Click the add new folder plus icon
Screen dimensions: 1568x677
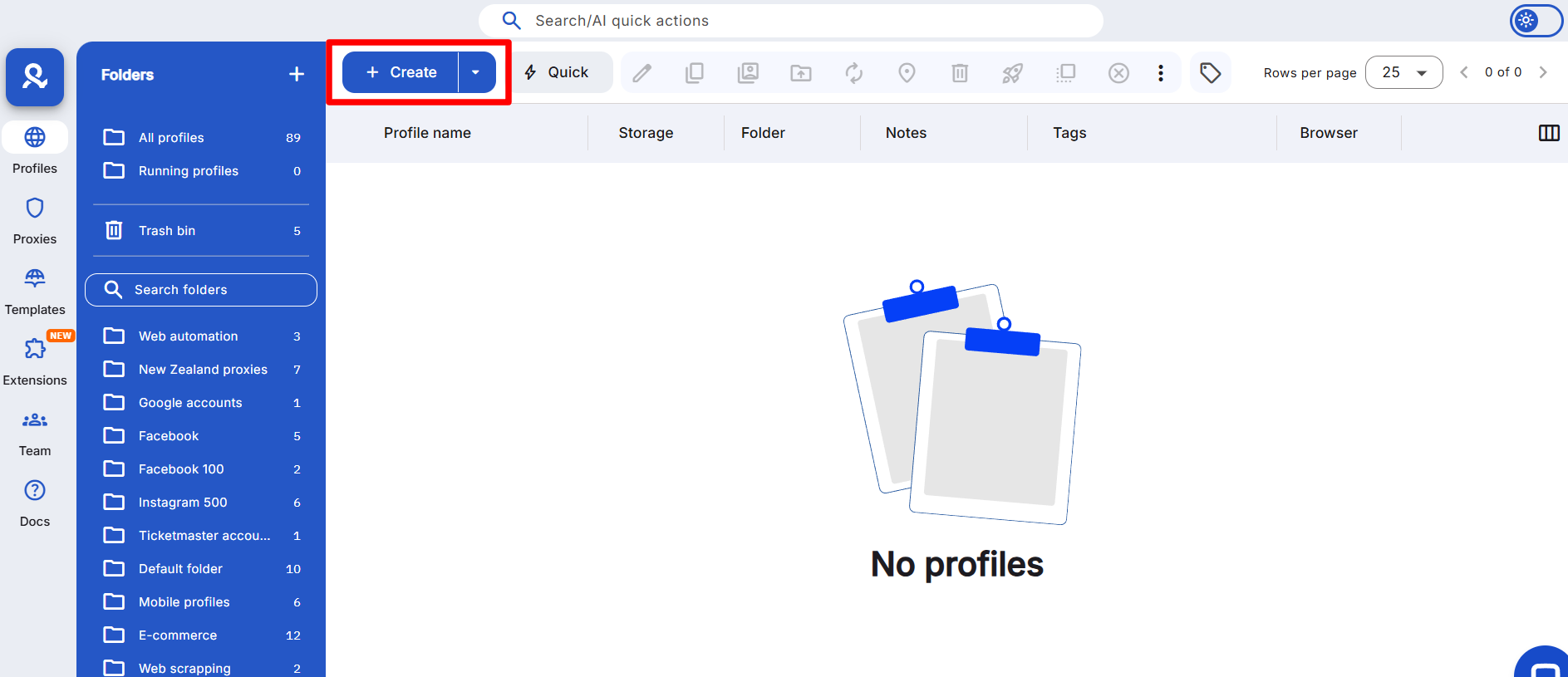point(297,75)
